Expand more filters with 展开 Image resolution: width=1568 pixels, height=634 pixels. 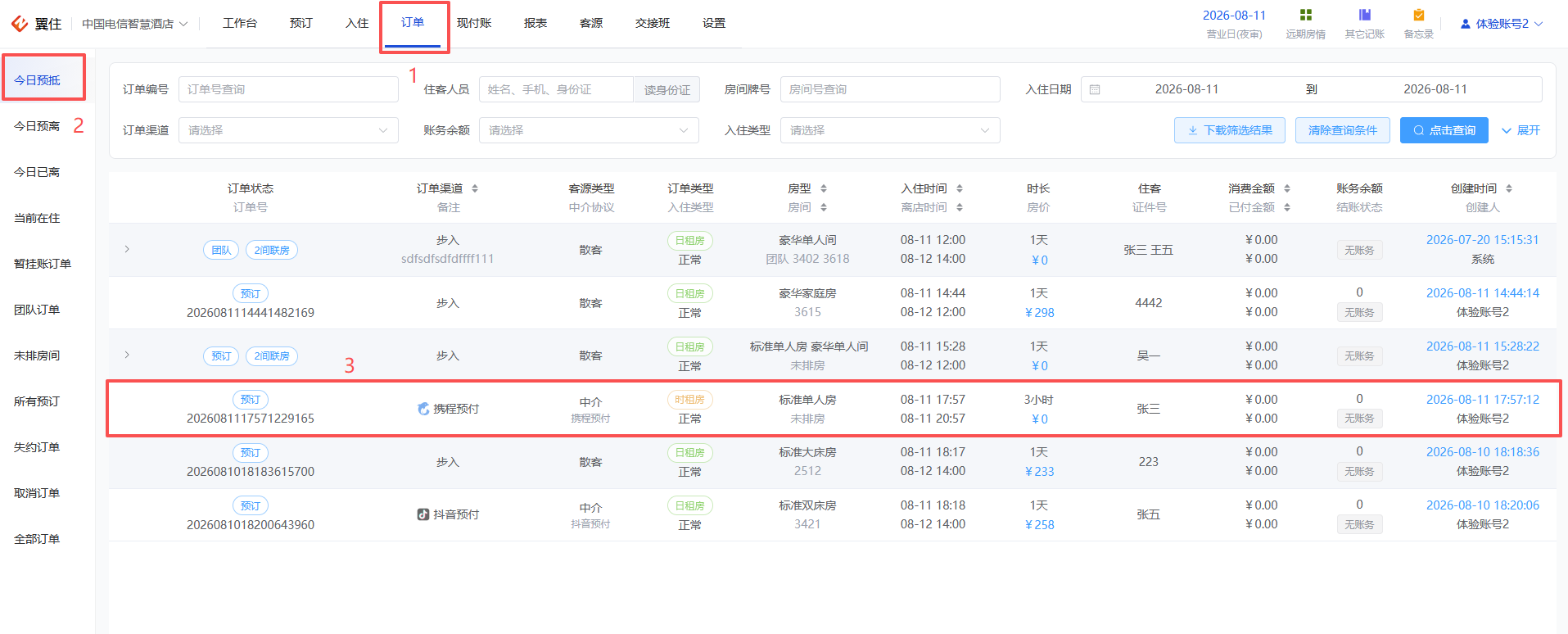click(1521, 130)
